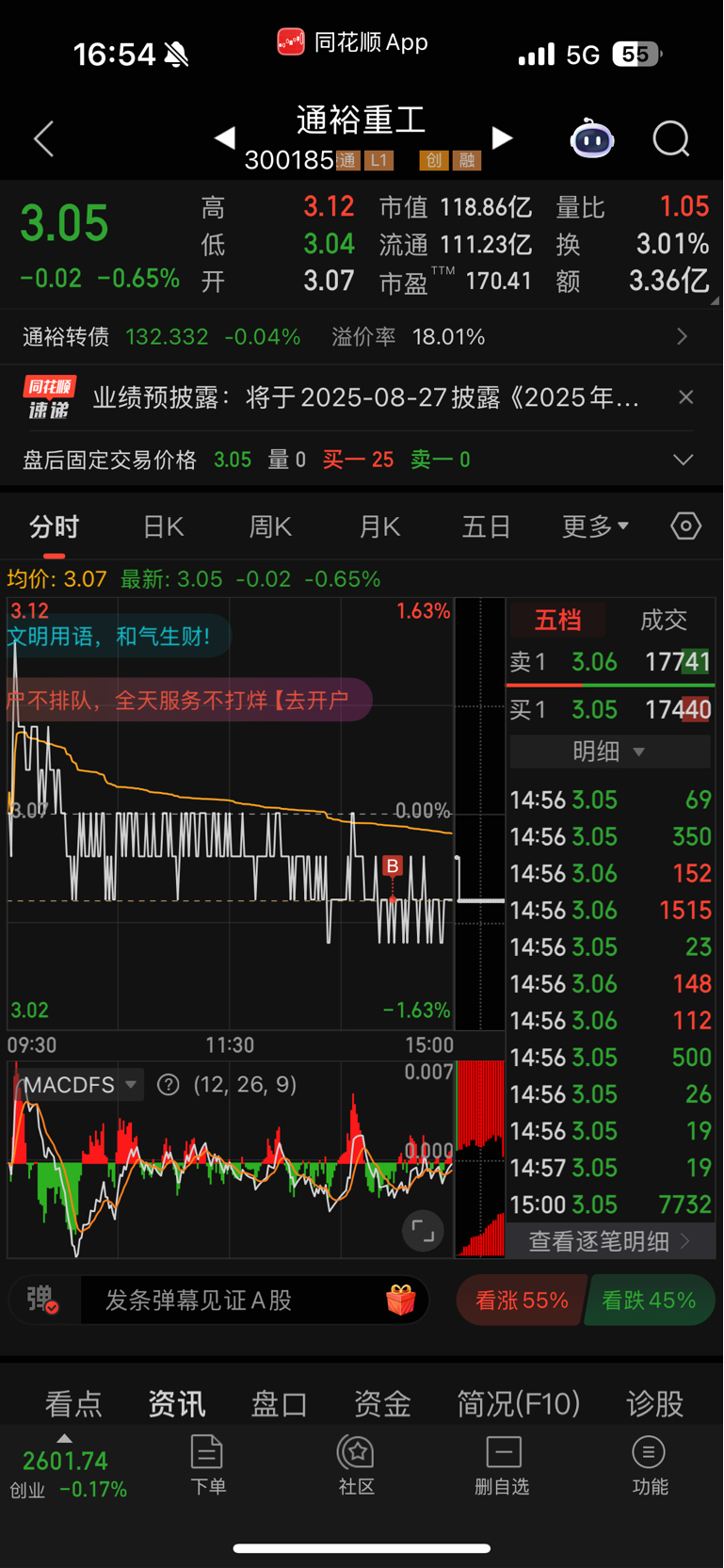Tap the 通 badge beside stock code

347,161
